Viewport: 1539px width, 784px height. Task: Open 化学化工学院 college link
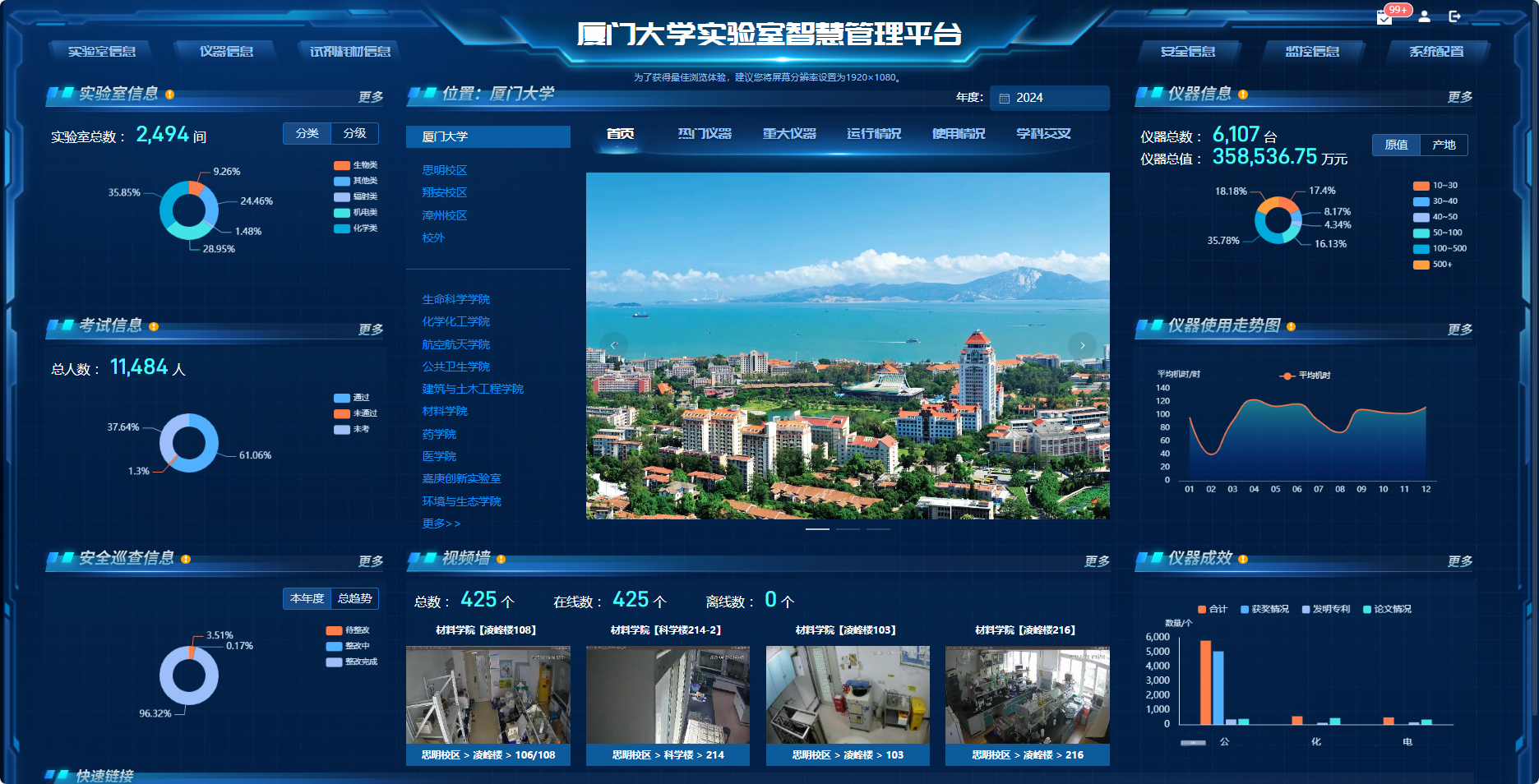pos(455,321)
